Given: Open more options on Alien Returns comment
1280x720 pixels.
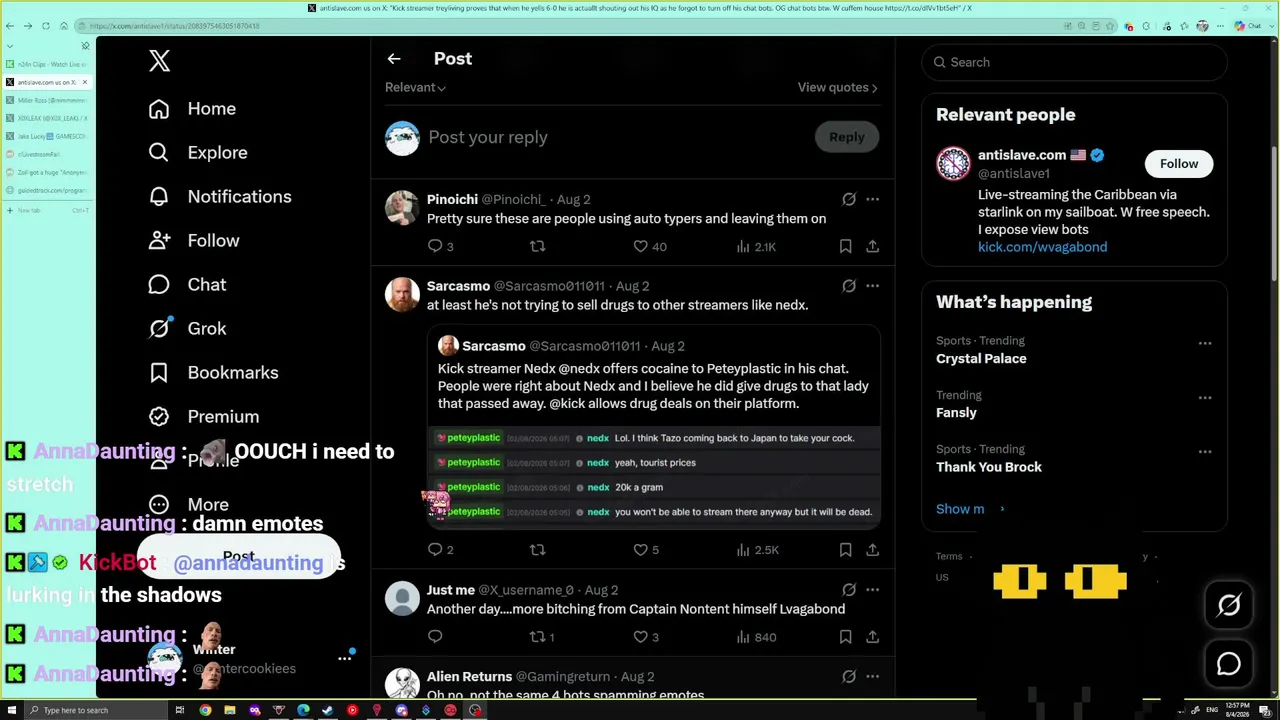Looking at the screenshot, I should click(x=872, y=677).
